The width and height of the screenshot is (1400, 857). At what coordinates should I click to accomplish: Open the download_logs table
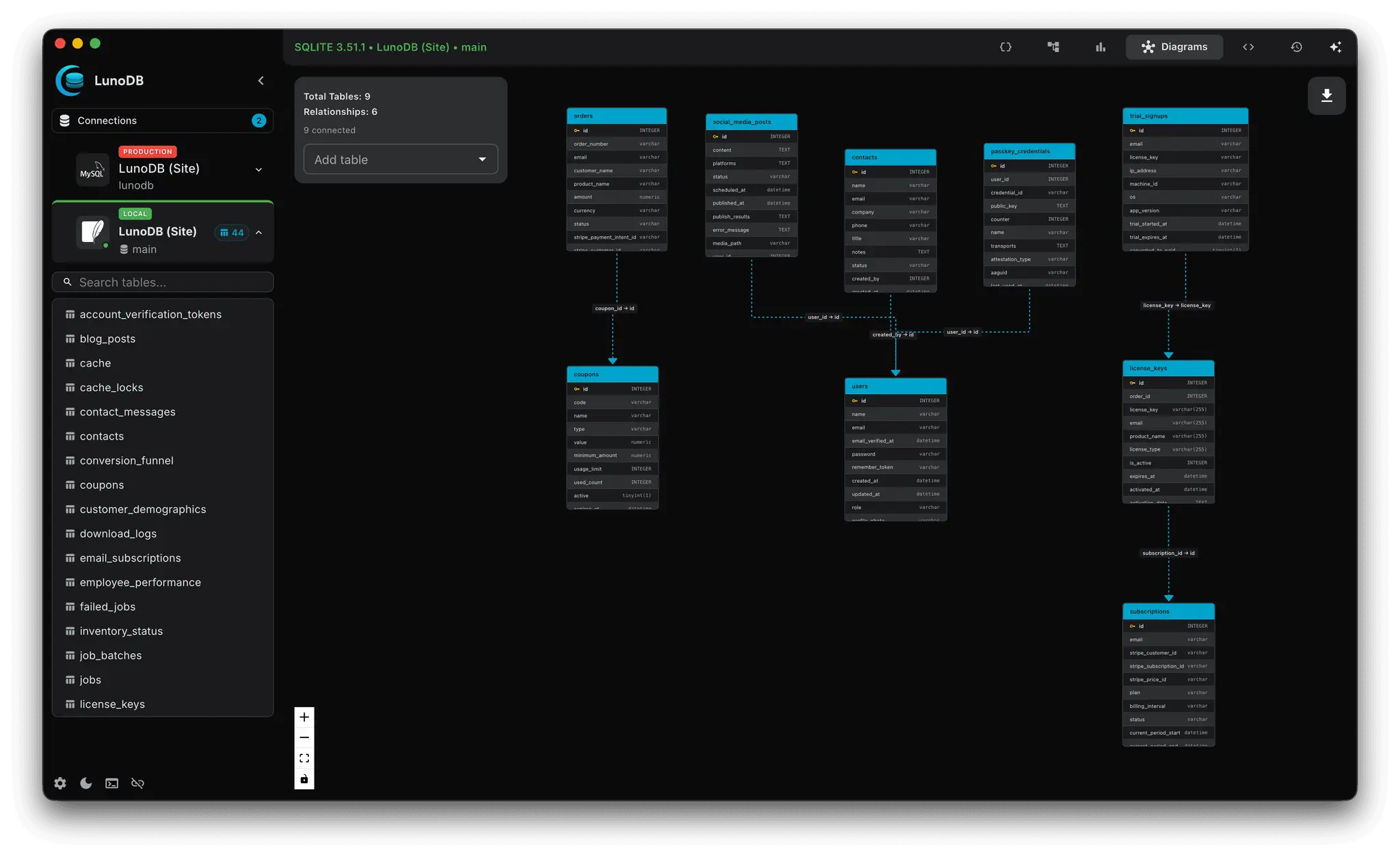coord(163,533)
